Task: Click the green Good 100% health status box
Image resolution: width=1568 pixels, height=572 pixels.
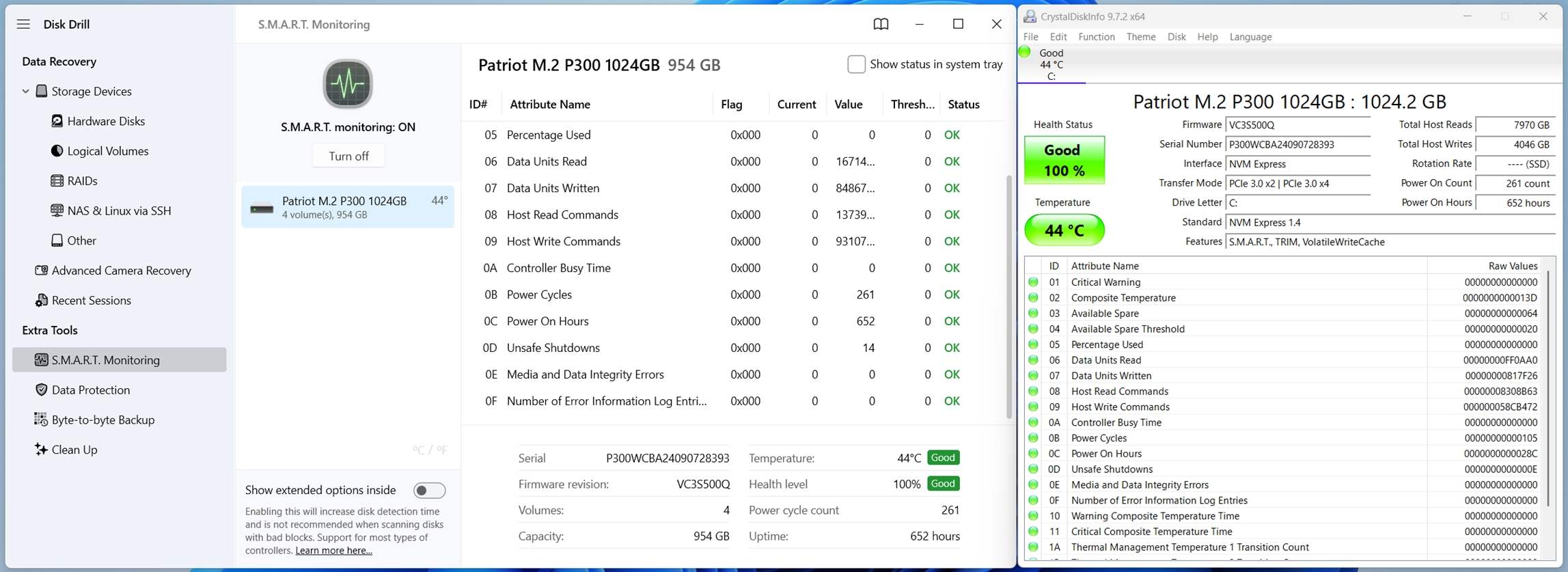Action: pyautogui.click(x=1063, y=160)
